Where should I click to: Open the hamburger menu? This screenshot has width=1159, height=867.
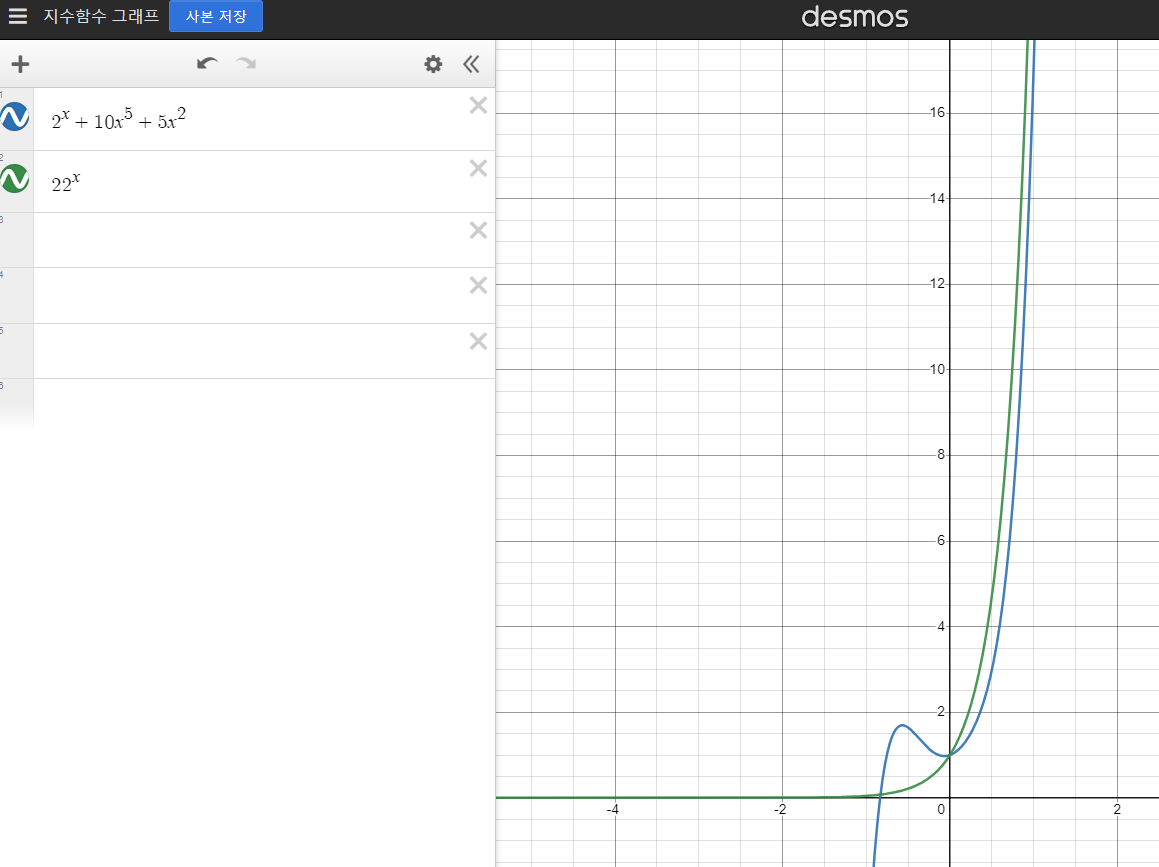(18, 16)
